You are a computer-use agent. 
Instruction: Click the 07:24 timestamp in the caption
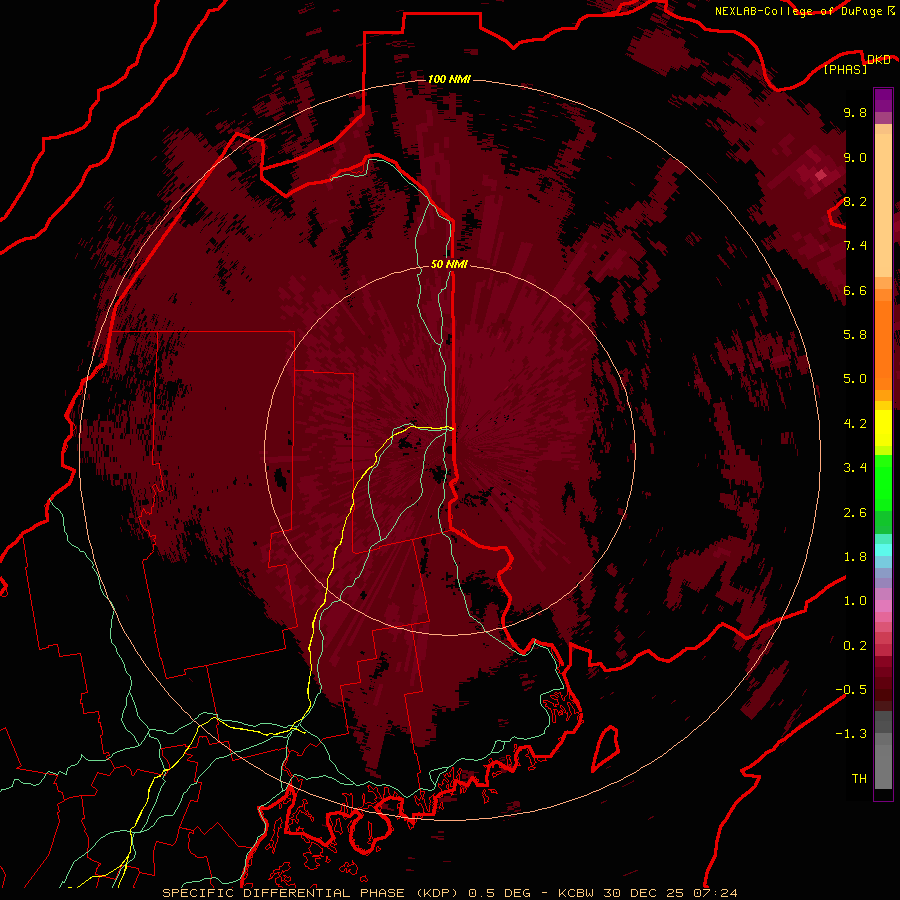(x=715, y=893)
